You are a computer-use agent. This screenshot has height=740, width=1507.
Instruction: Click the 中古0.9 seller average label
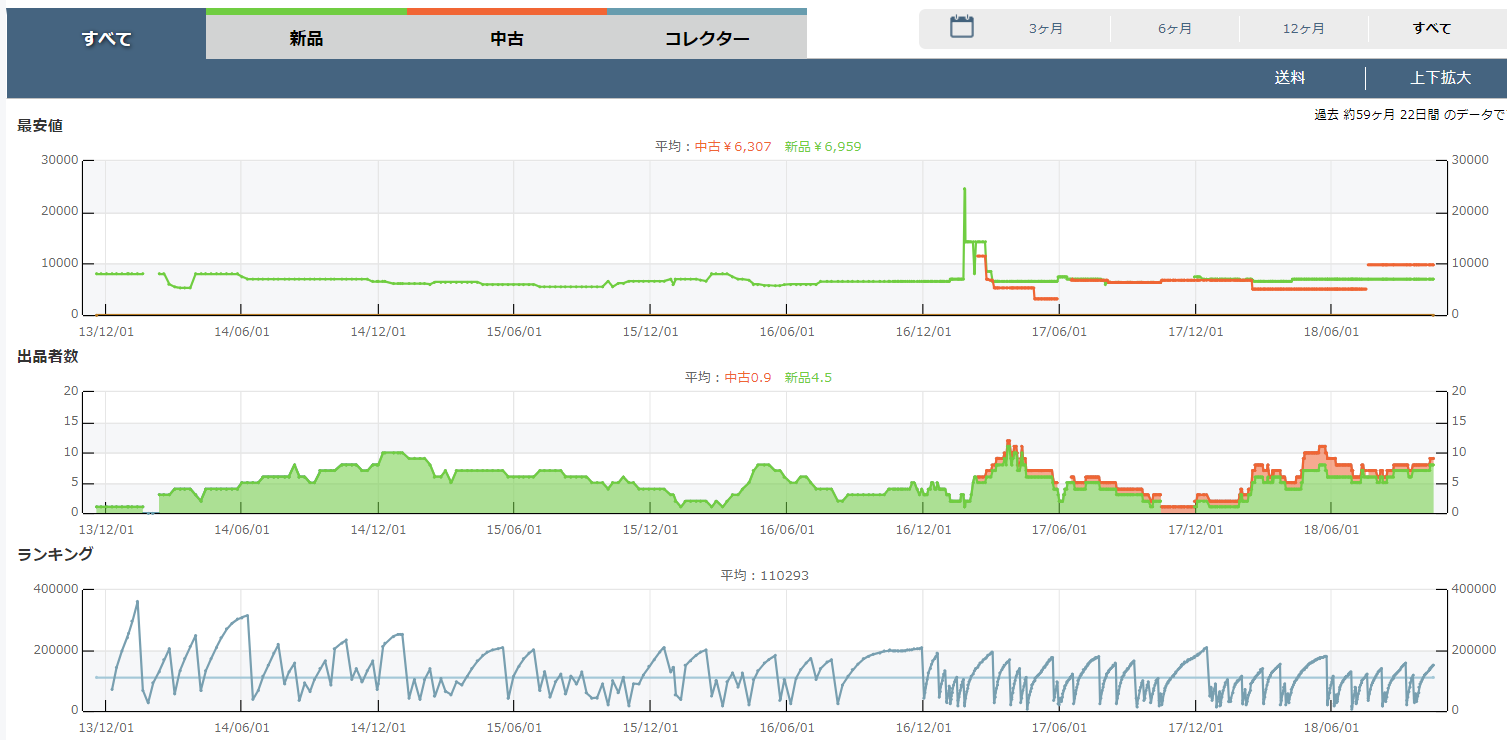pyautogui.click(x=747, y=378)
